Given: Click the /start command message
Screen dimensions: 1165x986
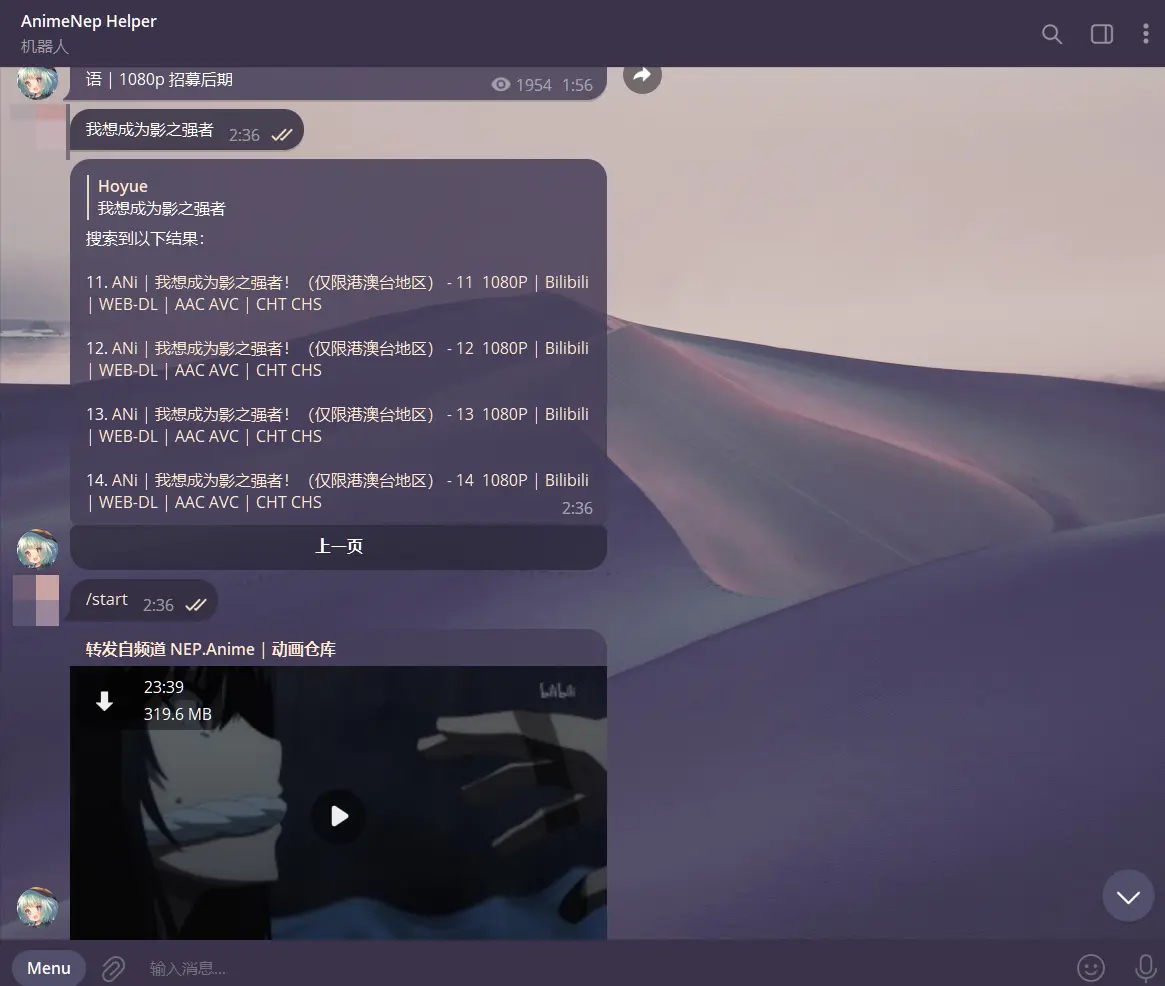Looking at the screenshot, I should 143,600.
